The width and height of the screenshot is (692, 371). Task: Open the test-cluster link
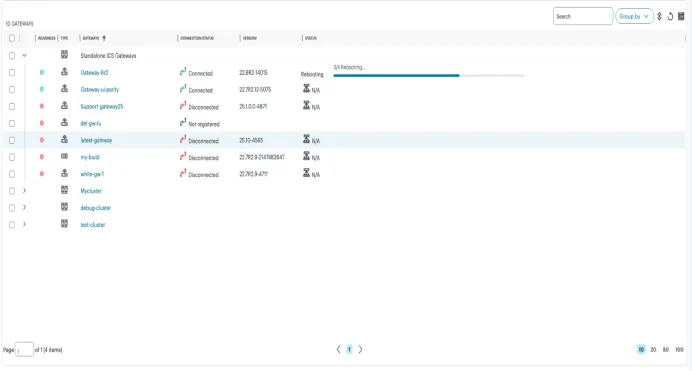93,225
